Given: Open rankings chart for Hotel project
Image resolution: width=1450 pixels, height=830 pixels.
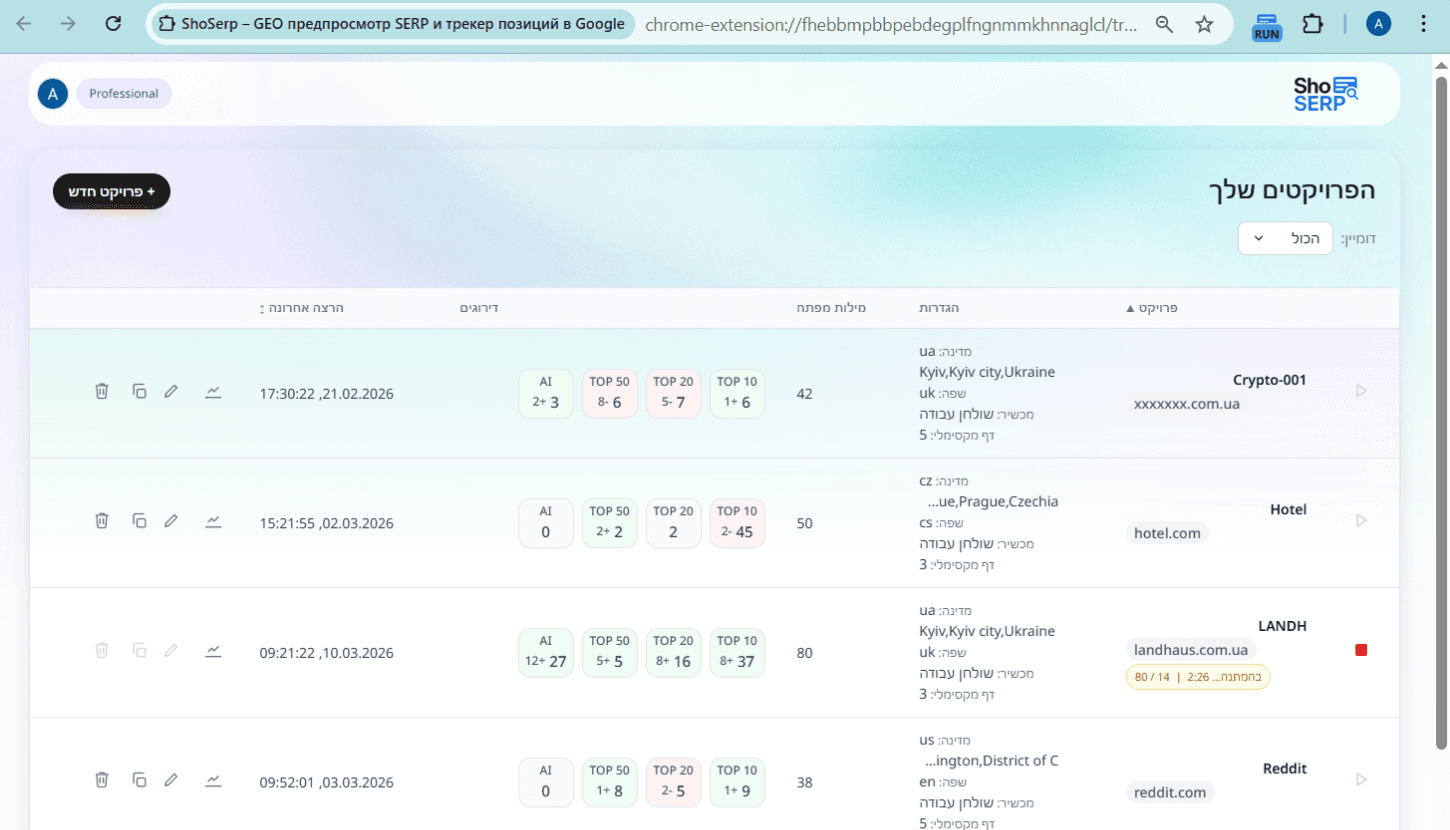Looking at the screenshot, I should click(213, 521).
